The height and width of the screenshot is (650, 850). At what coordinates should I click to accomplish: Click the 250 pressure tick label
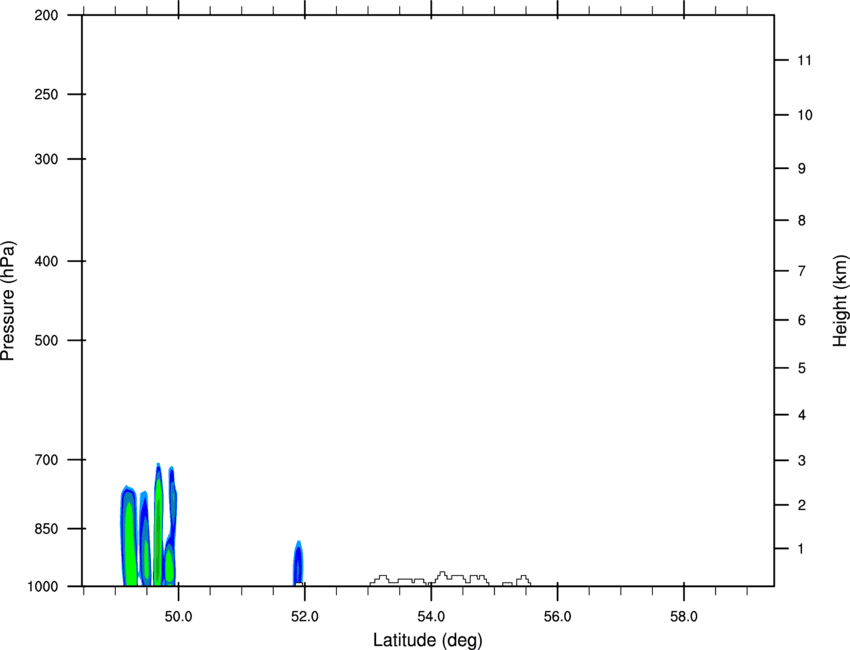coord(46,94)
